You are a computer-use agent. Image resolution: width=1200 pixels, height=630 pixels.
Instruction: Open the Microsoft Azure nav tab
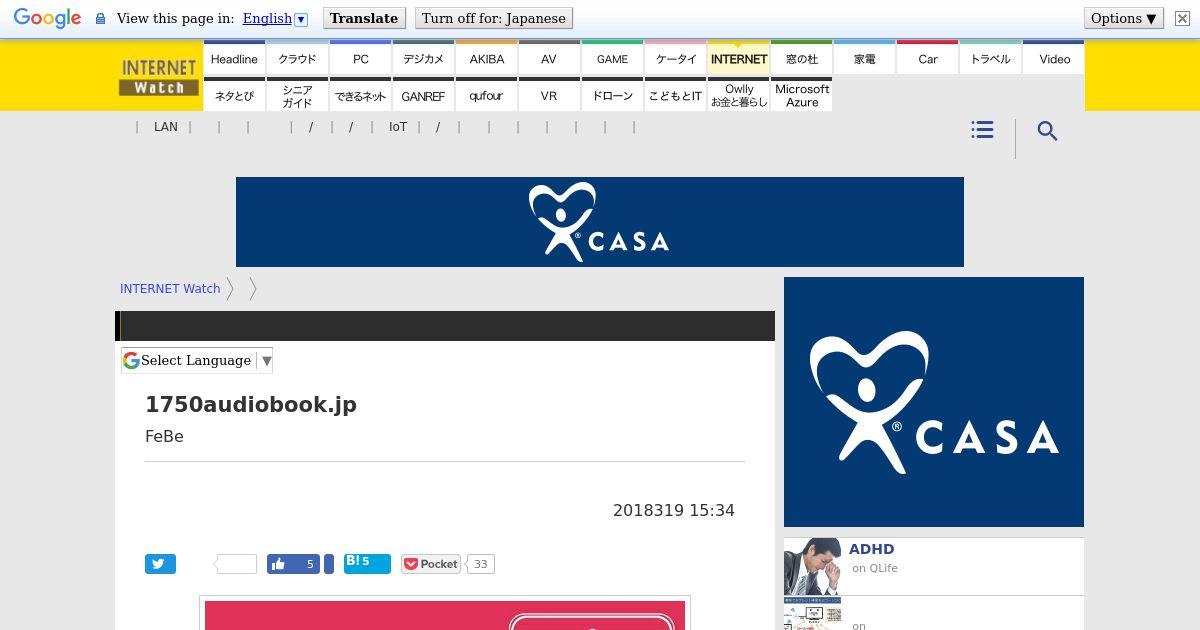pyautogui.click(x=802, y=95)
